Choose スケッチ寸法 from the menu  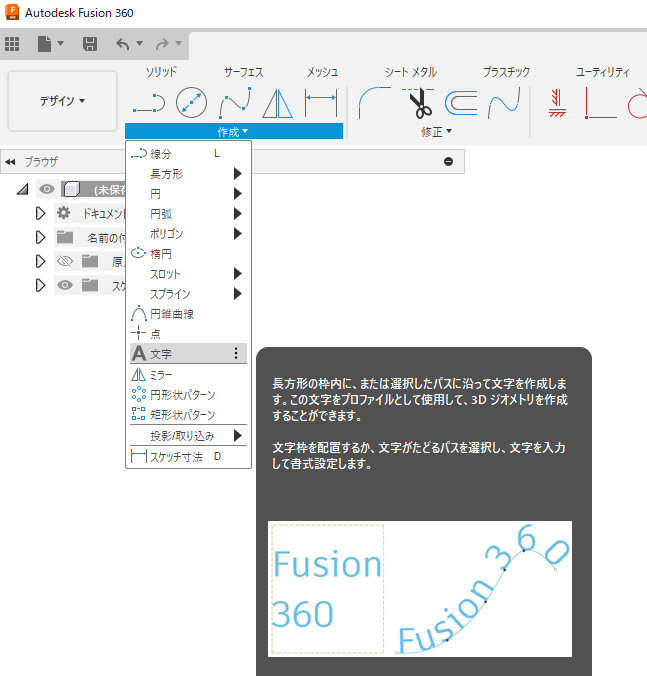188,457
